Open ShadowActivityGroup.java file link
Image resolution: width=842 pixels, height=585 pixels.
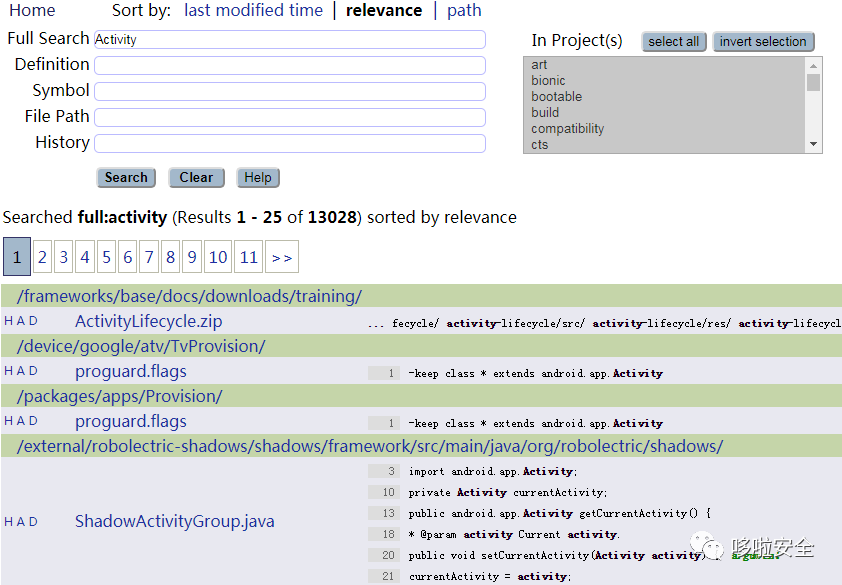tap(175, 521)
